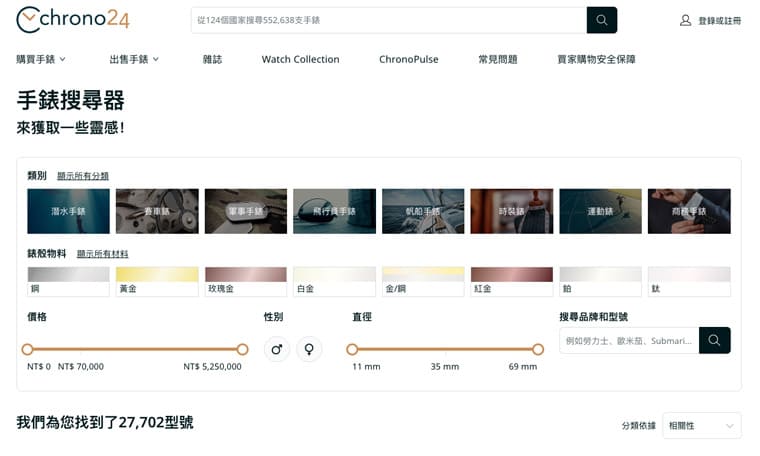Click the brand search magnifier button
The height and width of the screenshot is (456, 760).
click(x=714, y=340)
